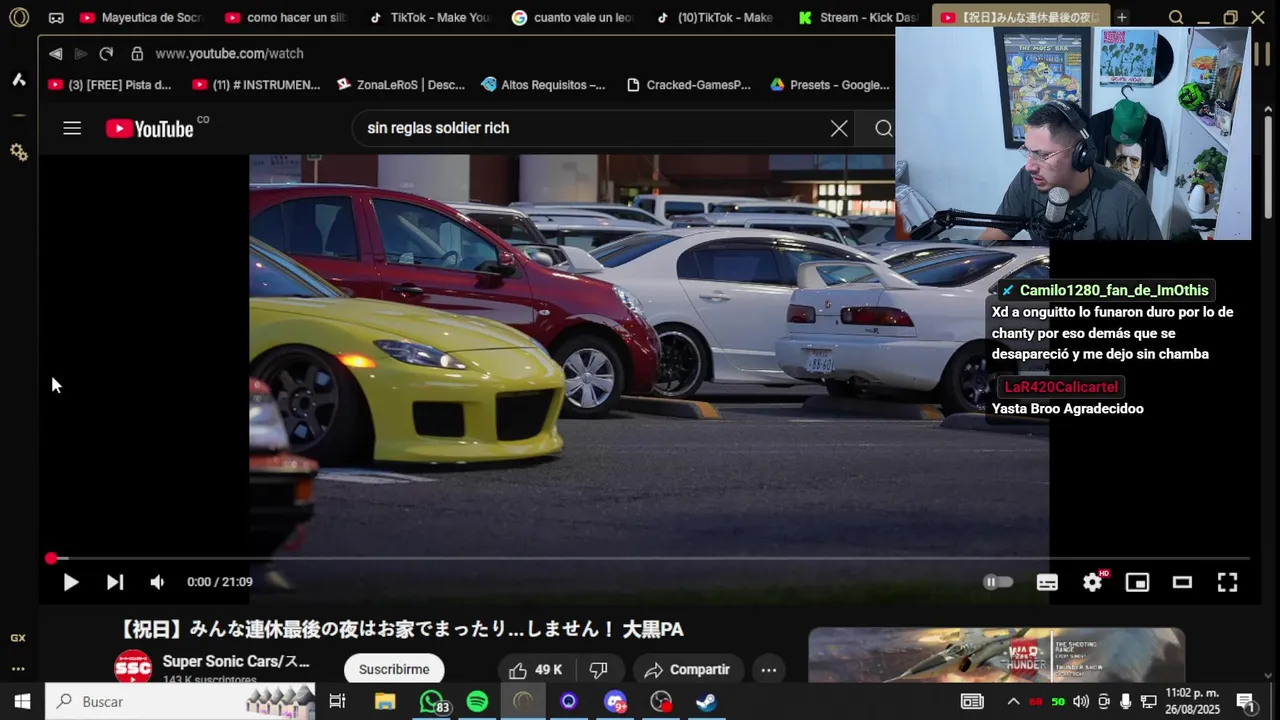Open Opera GX main menu logo
1280x720 pixels.
point(19,17)
